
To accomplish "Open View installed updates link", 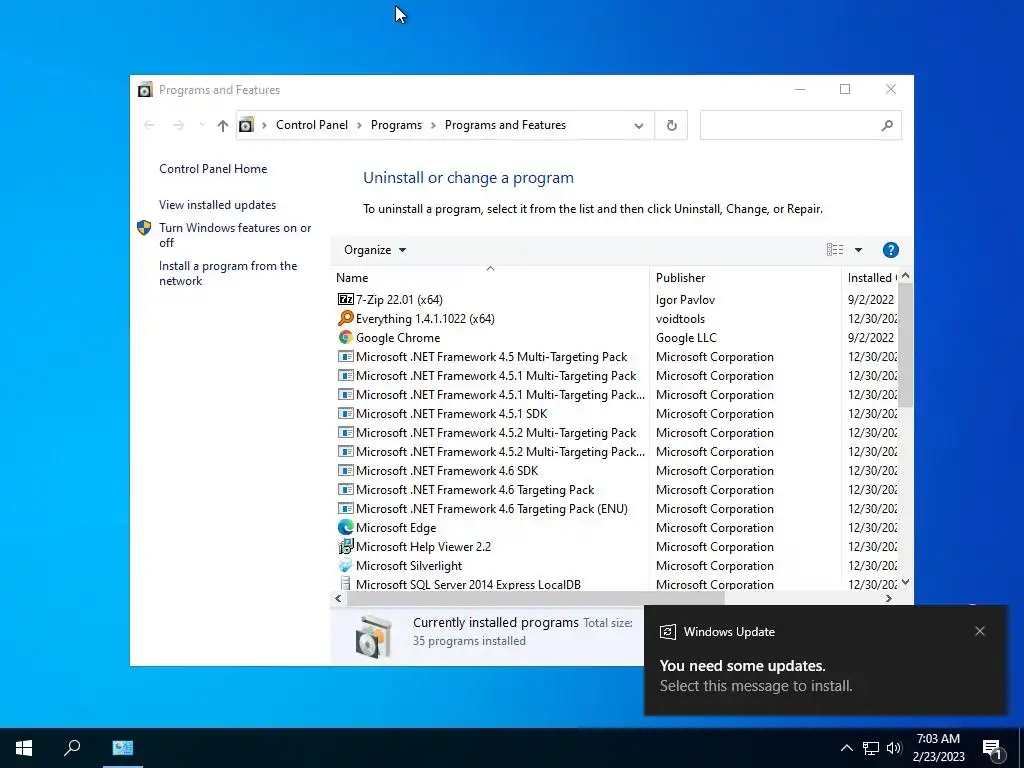I will (x=217, y=204).
